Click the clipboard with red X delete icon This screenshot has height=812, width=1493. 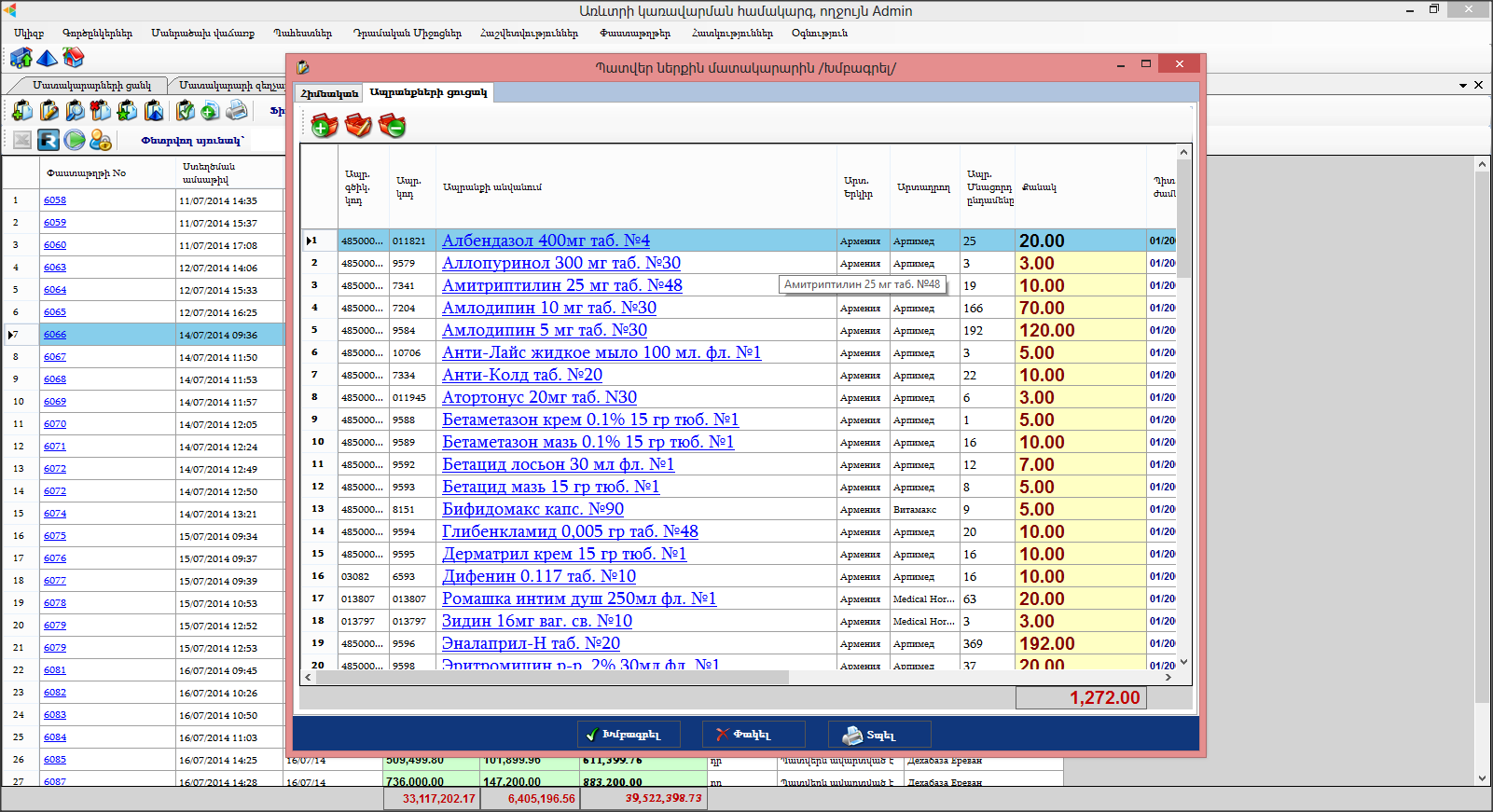(101, 111)
